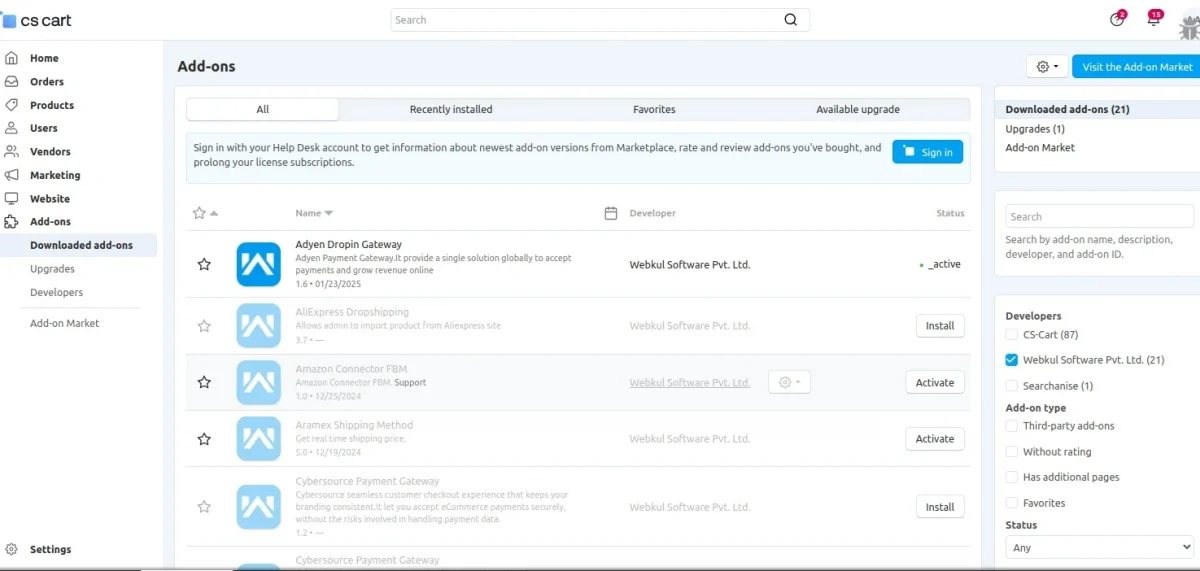Click the Sign in button
The width and height of the screenshot is (1200, 571).
tap(927, 152)
